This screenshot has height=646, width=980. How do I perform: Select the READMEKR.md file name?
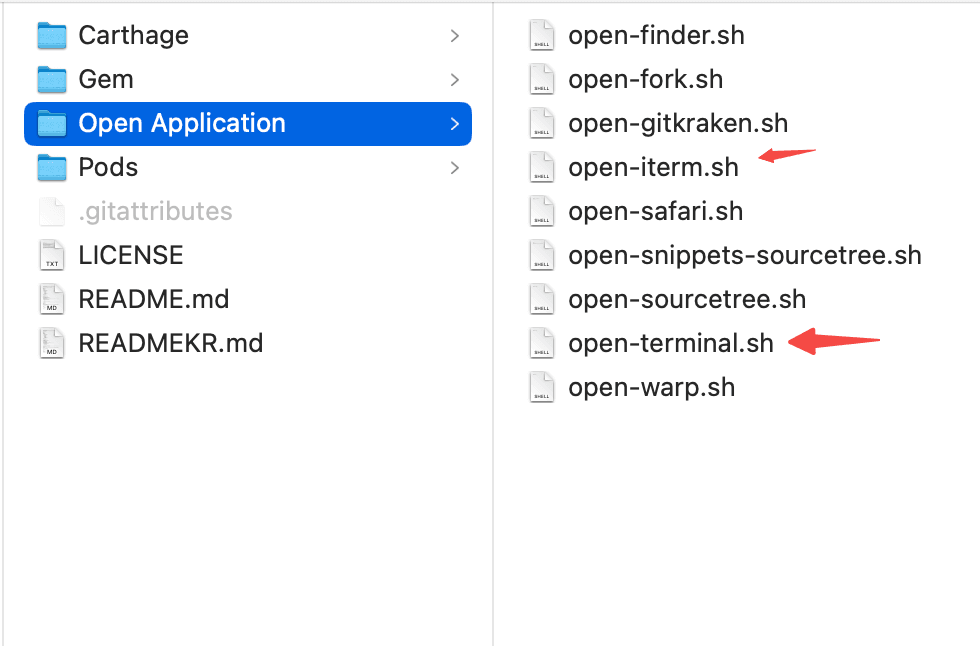point(170,344)
